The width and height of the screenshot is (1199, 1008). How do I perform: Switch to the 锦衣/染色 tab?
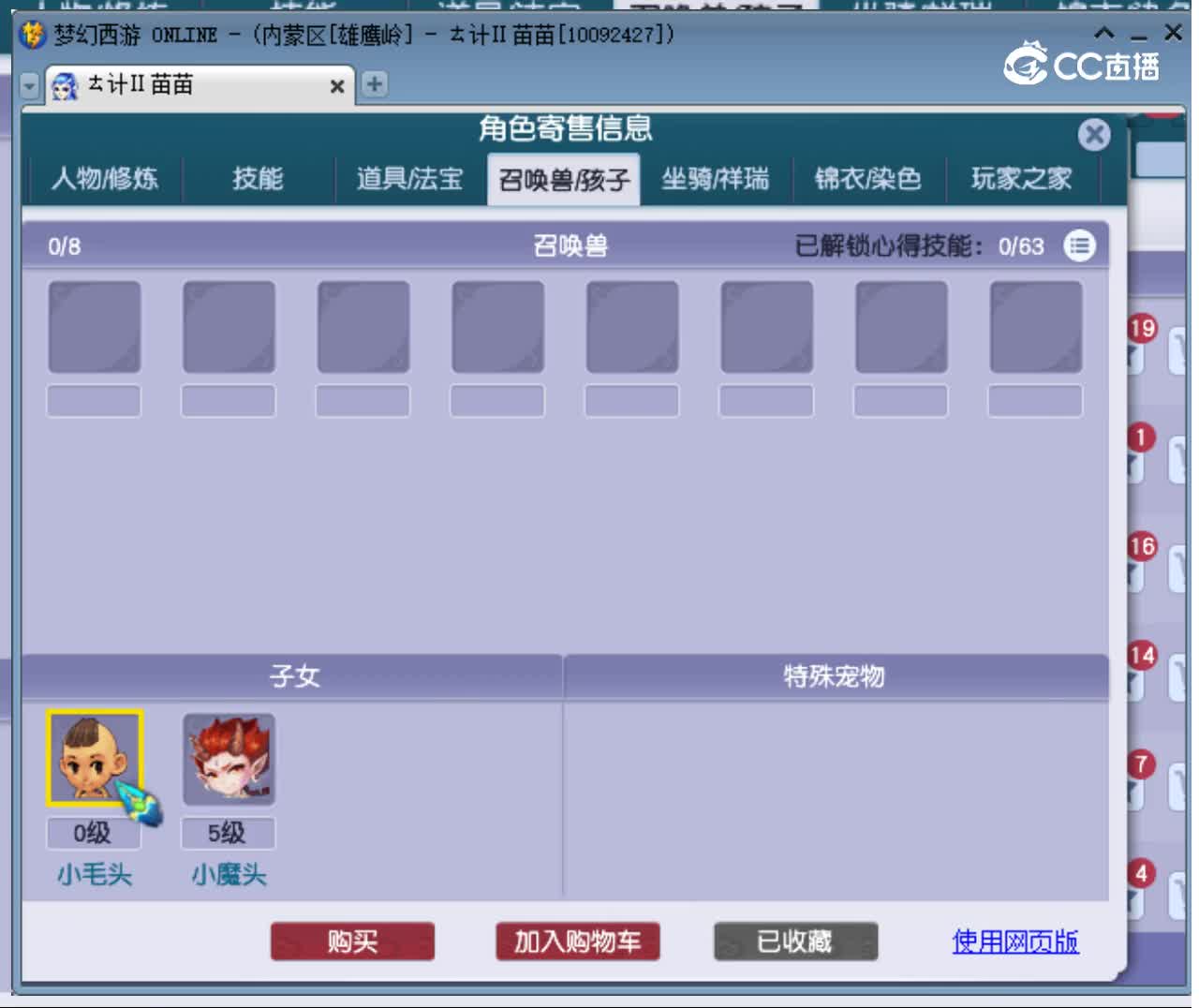(868, 178)
